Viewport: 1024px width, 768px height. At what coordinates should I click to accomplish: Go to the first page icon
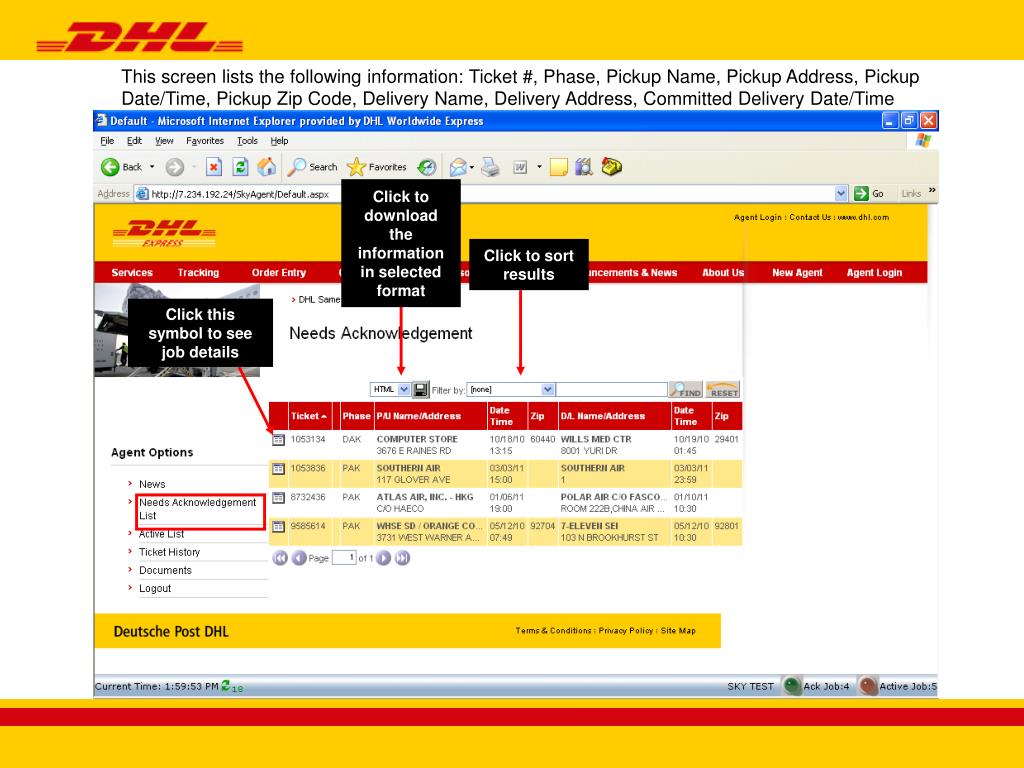(280, 558)
